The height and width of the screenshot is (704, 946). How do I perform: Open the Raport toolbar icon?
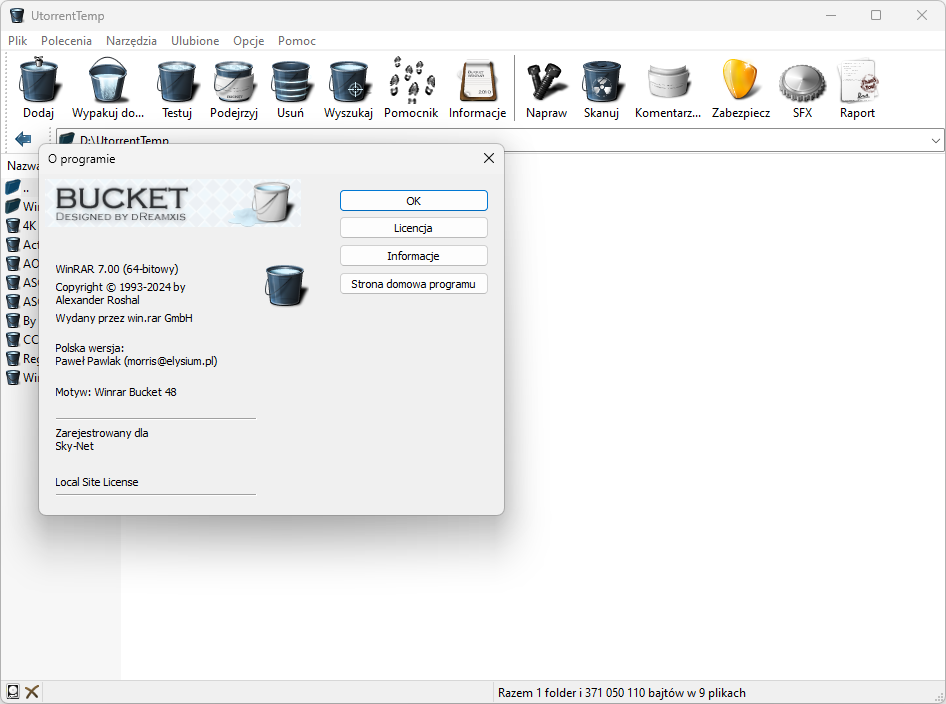coord(857,81)
